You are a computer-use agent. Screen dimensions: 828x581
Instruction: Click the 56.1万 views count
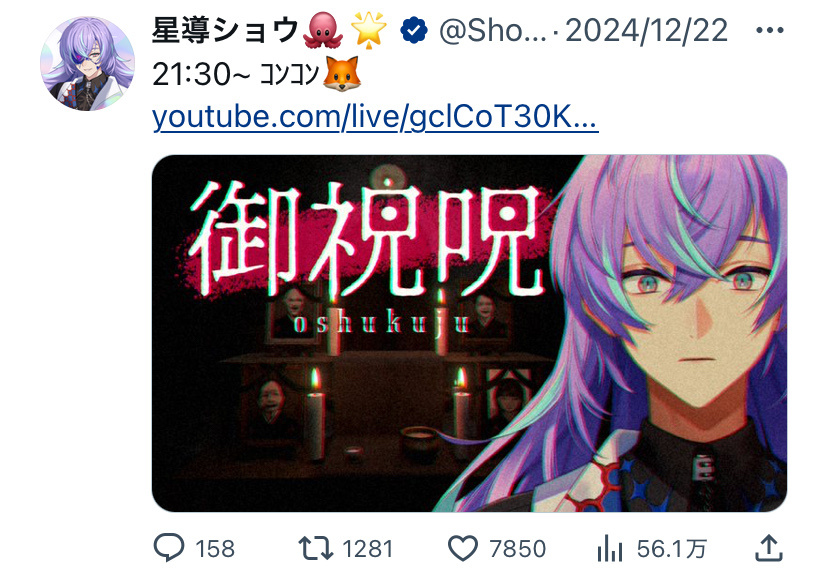point(671,549)
